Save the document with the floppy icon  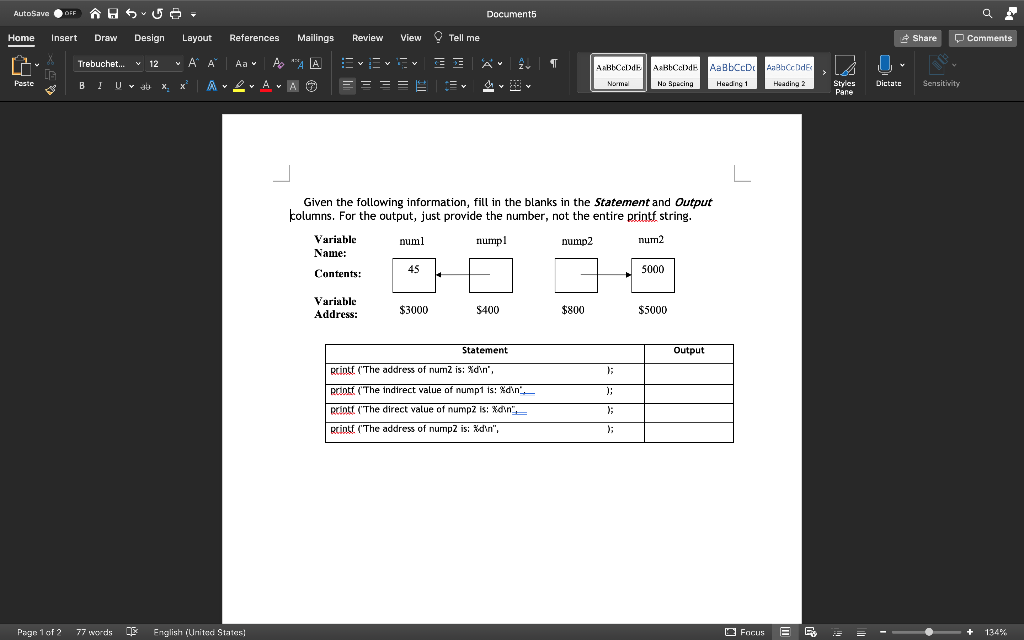point(113,13)
